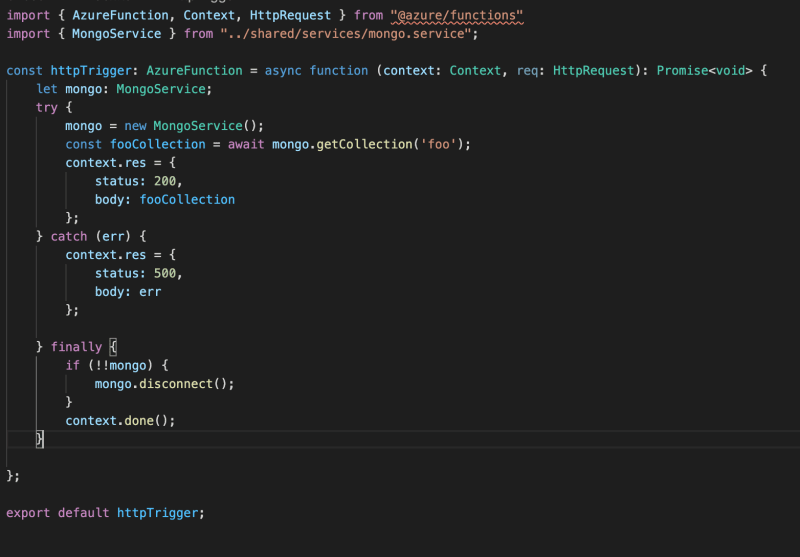Screen dimensions: 800x557
Task: Click the "../shared/services/mongo.service" import path
Action: (345, 34)
